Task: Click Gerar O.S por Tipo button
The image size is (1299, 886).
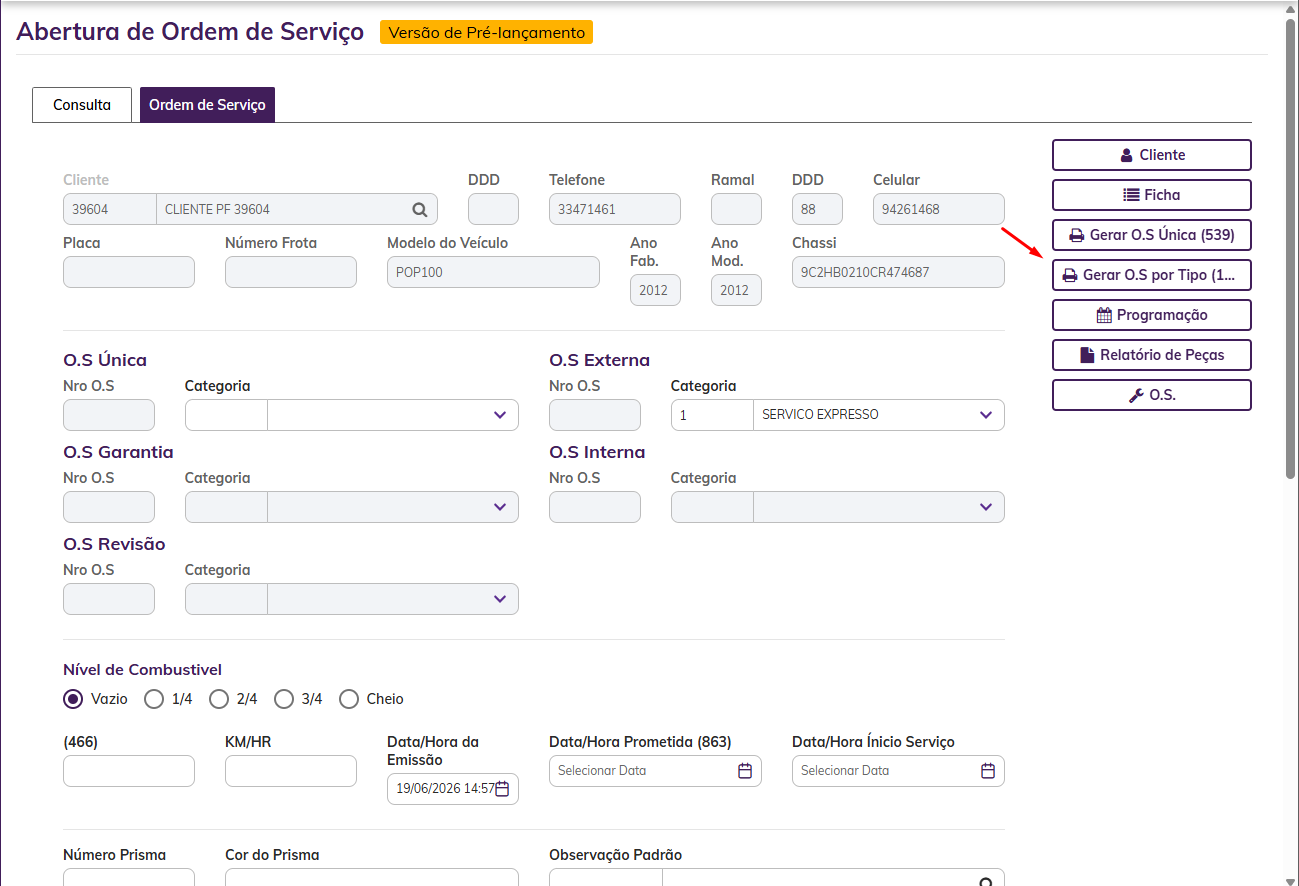Action: click(1152, 275)
